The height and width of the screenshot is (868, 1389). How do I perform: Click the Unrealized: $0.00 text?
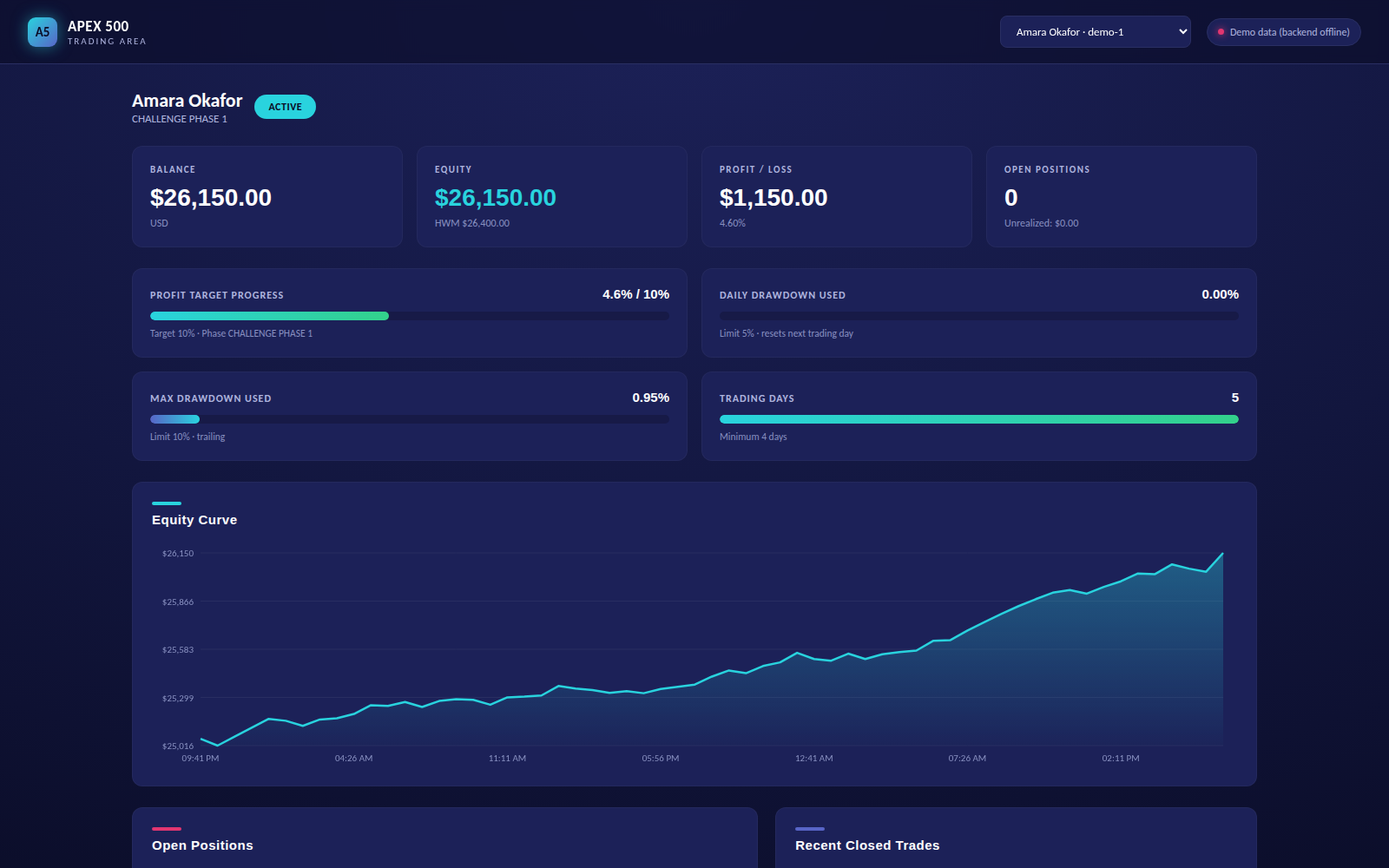point(1041,223)
